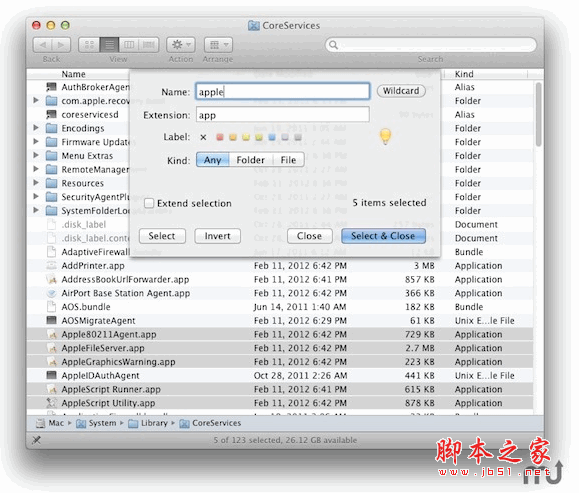This screenshot has width=579, height=493.
Task: Click the vertical scrollbar thumb
Action: tap(539, 114)
